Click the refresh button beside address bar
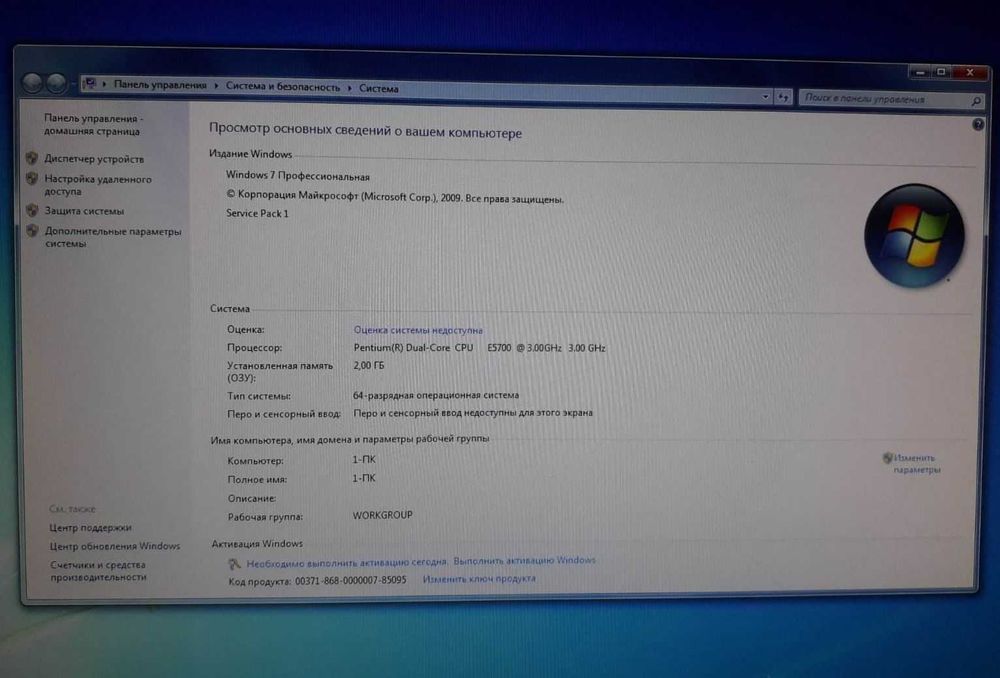Image resolution: width=1000 pixels, height=678 pixels. coord(783,97)
